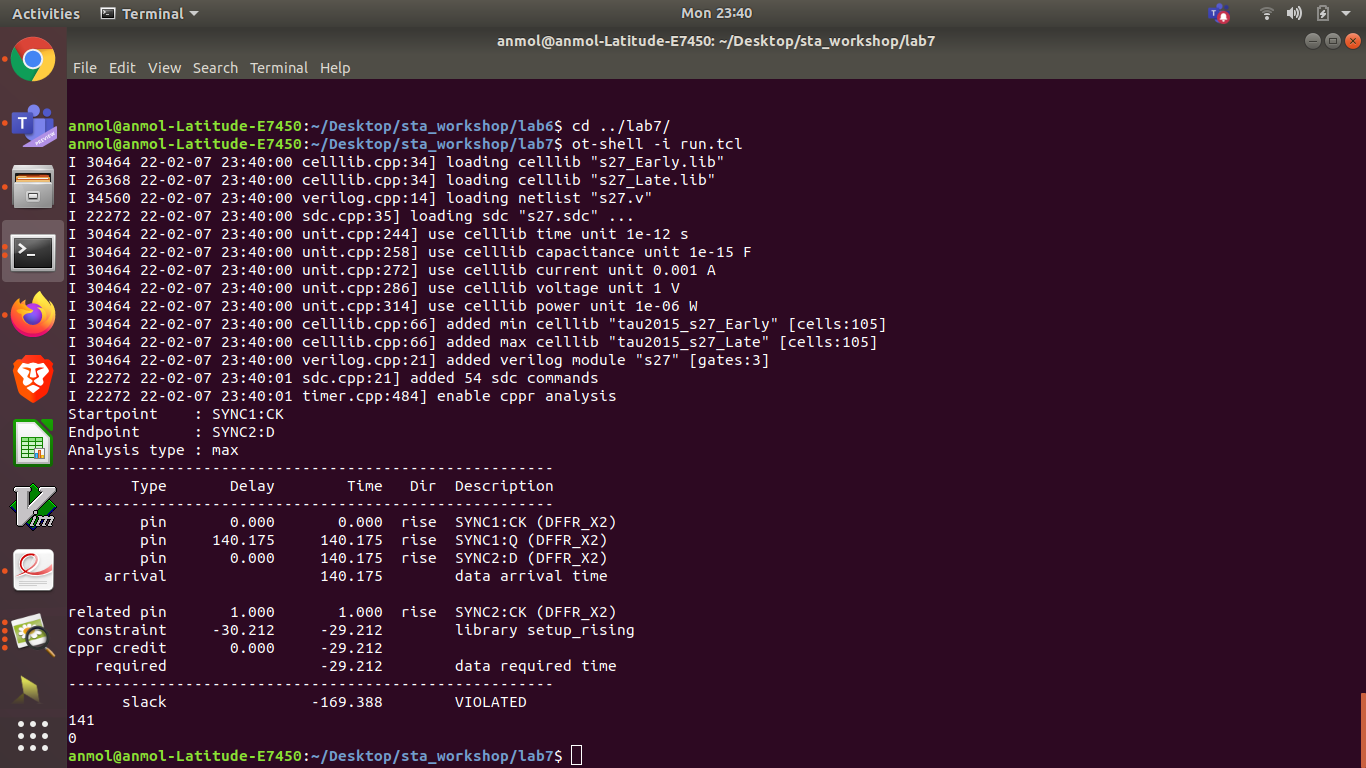
Task: Click the Activities button
Action: click(x=45, y=13)
